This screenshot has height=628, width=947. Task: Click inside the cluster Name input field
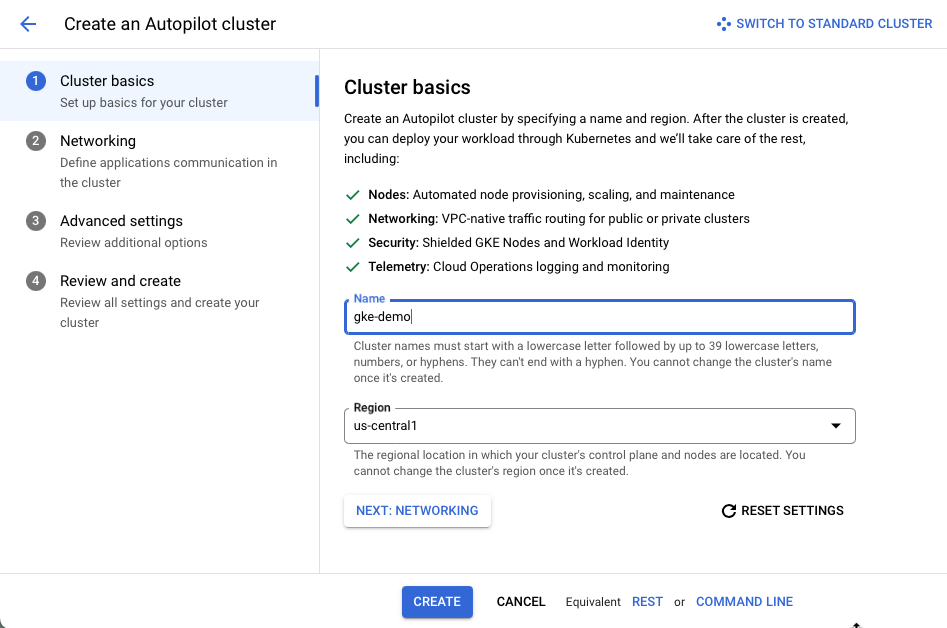tap(600, 316)
